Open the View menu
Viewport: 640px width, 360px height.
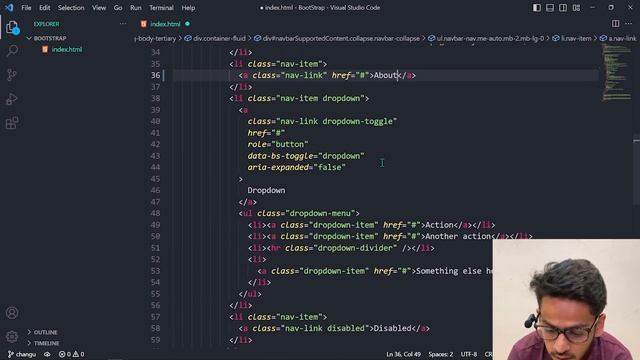[99, 8]
